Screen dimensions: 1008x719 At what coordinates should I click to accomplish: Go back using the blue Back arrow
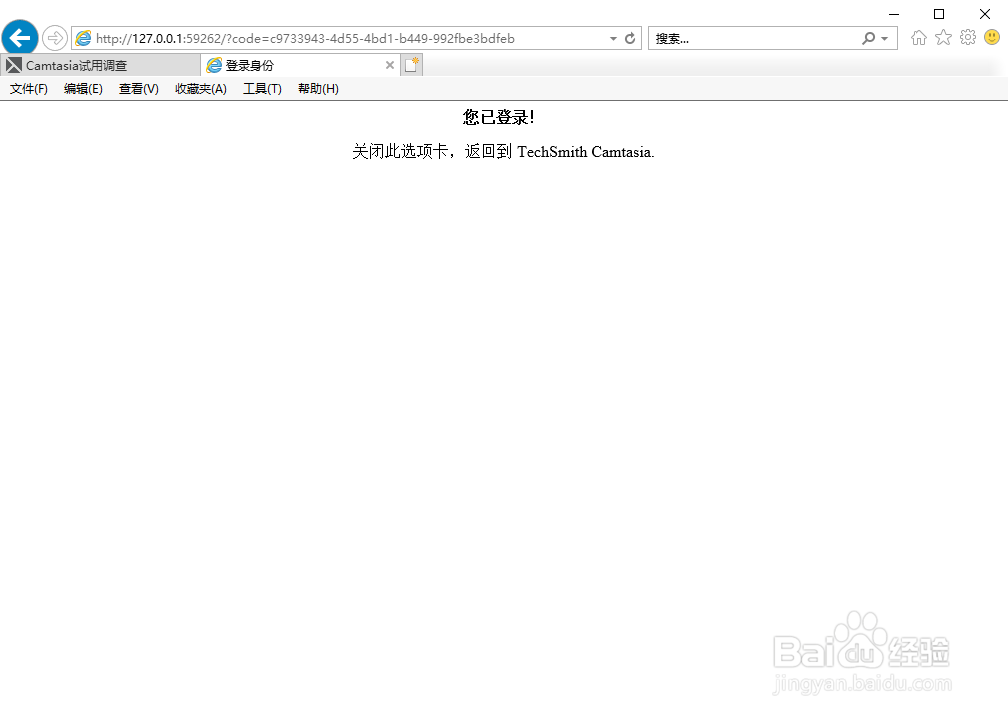[x=20, y=38]
